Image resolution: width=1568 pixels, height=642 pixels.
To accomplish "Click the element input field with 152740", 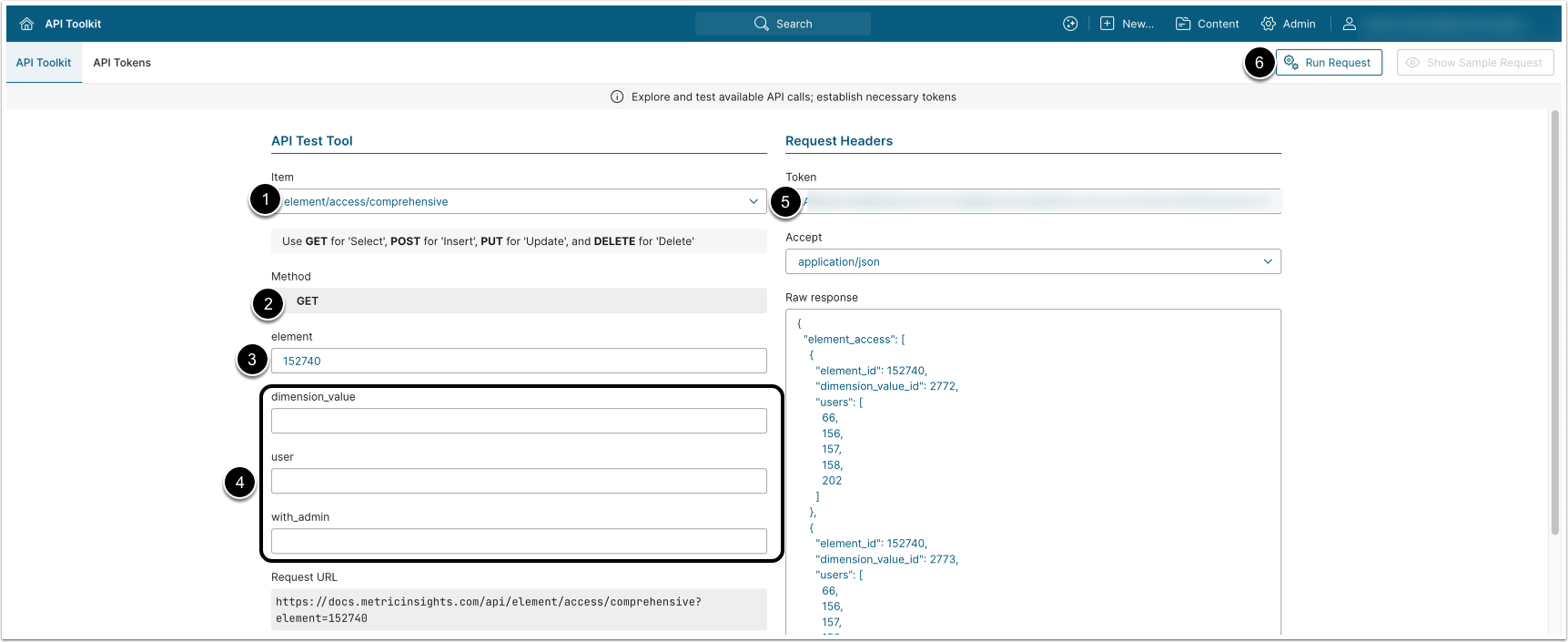I will point(519,361).
